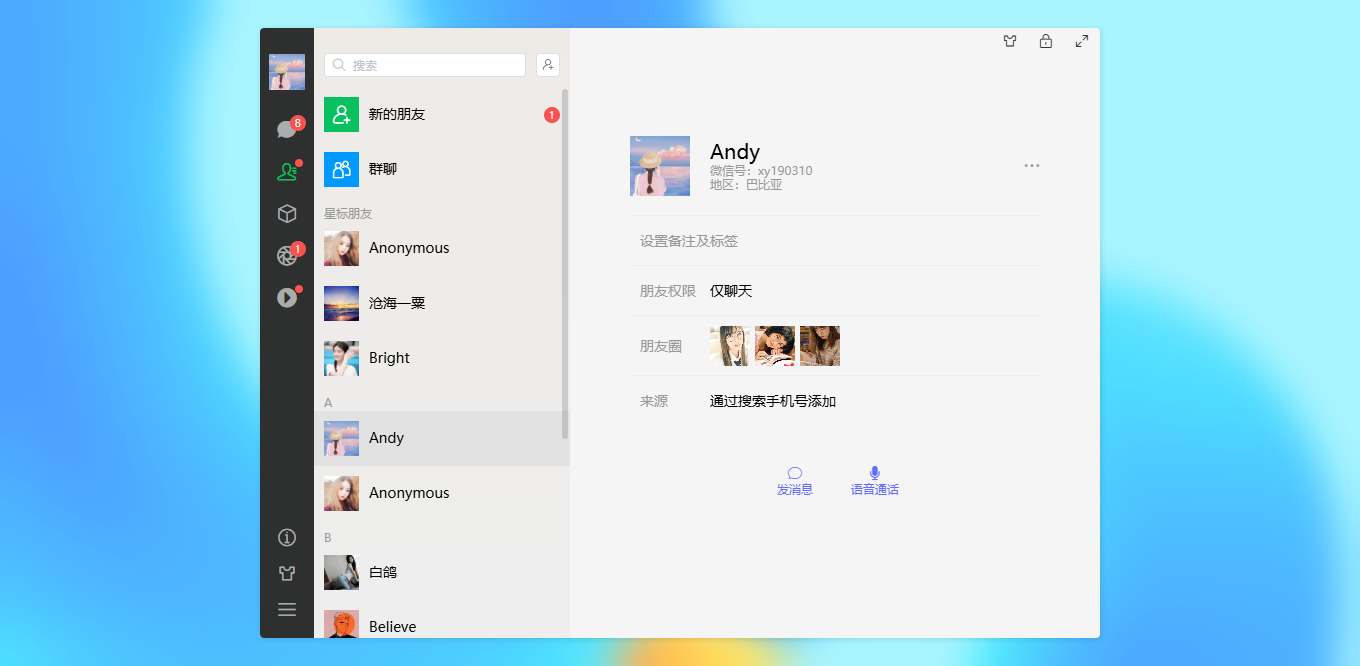The width and height of the screenshot is (1360, 666).
Task: Open the Favorites (收藏) box icon
Action: (287, 213)
